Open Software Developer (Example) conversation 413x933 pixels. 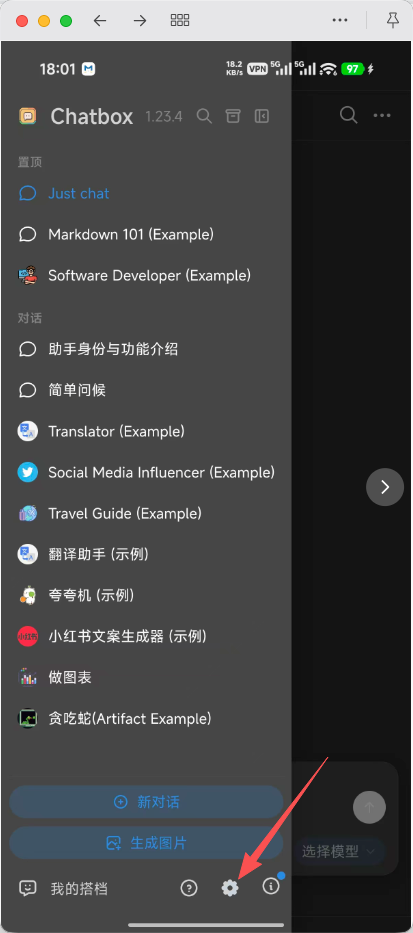(x=146, y=275)
